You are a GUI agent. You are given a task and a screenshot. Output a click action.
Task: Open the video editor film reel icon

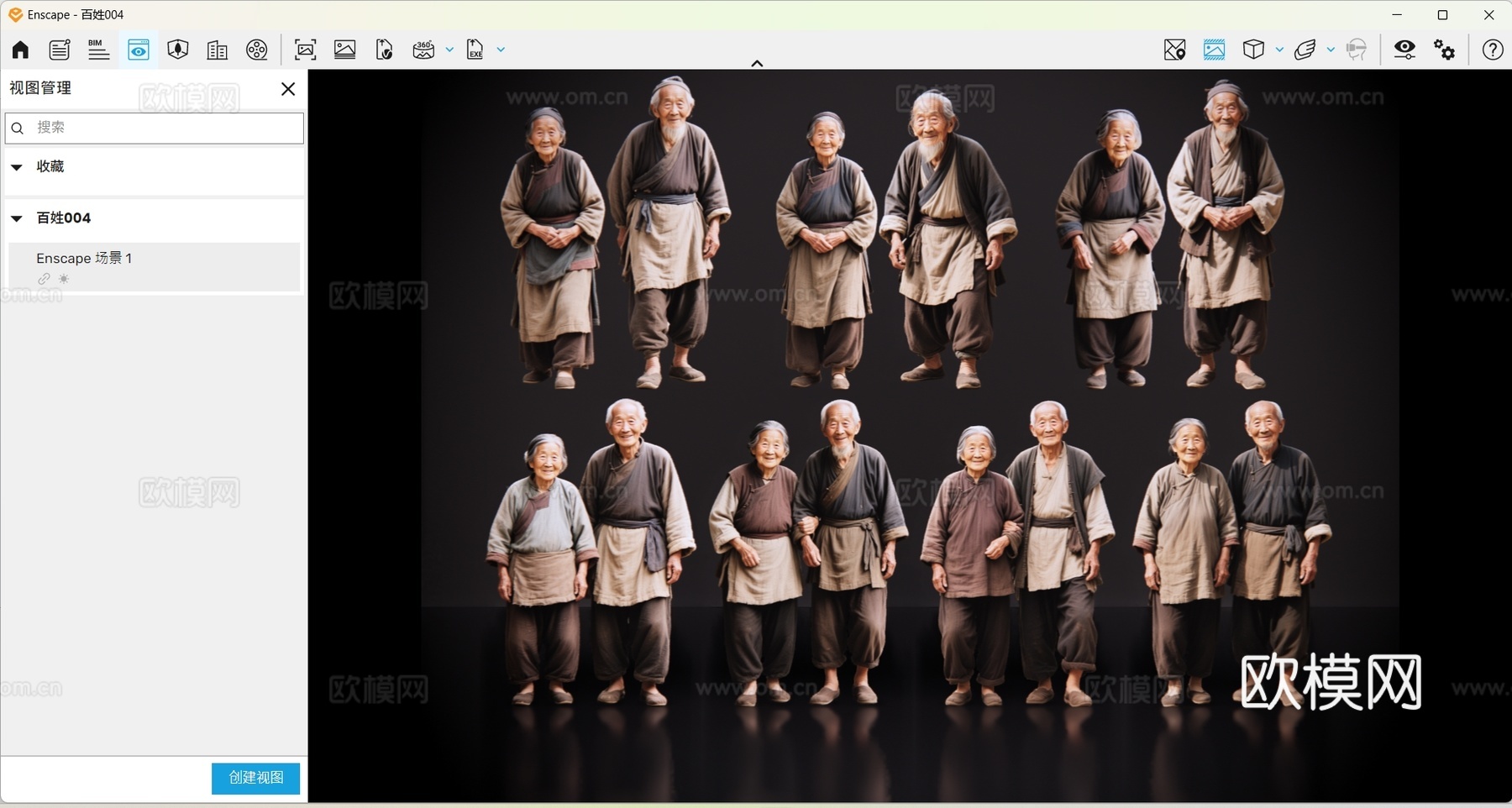[x=257, y=50]
